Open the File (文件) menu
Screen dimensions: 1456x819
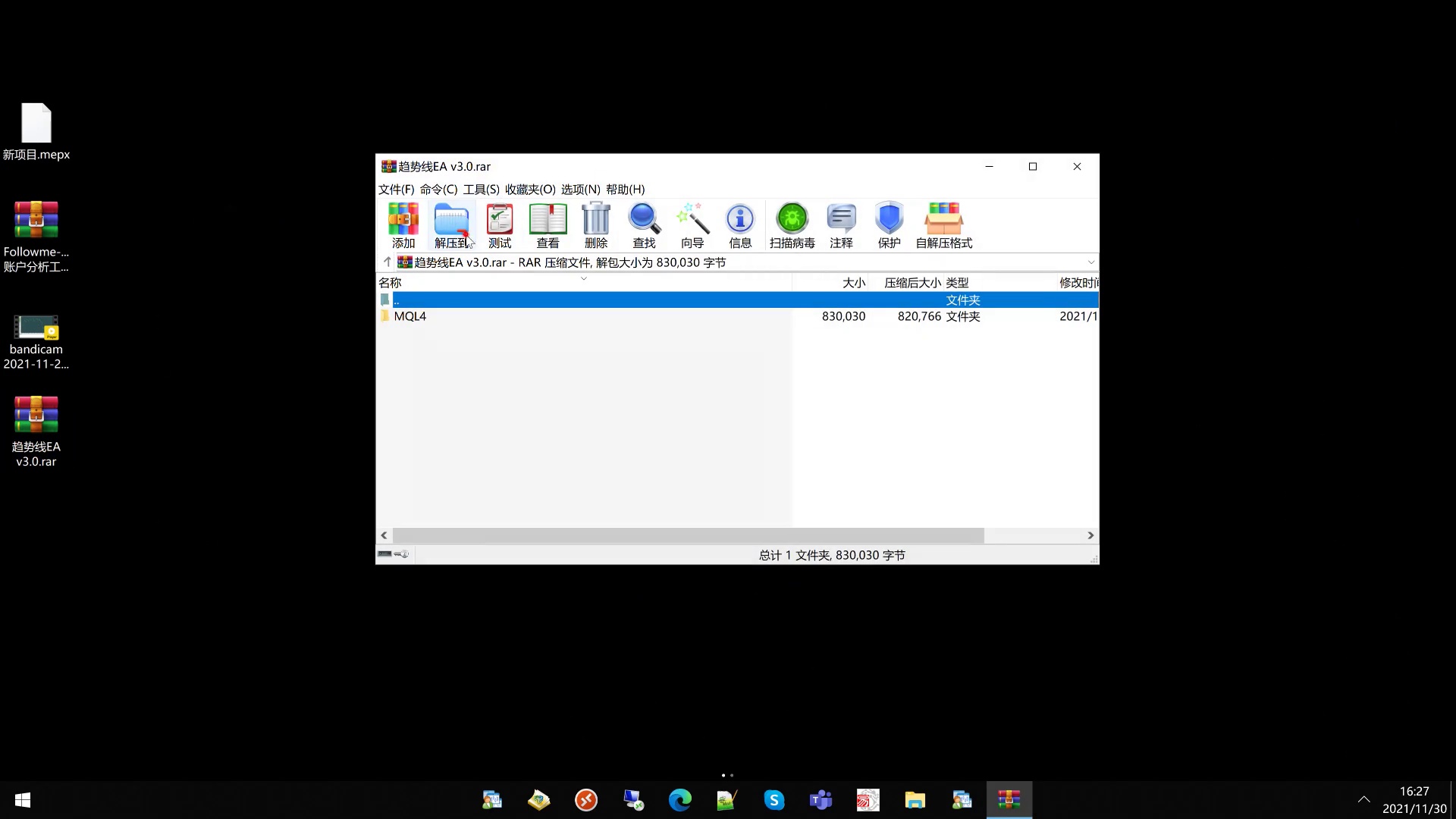click(396, 190)
